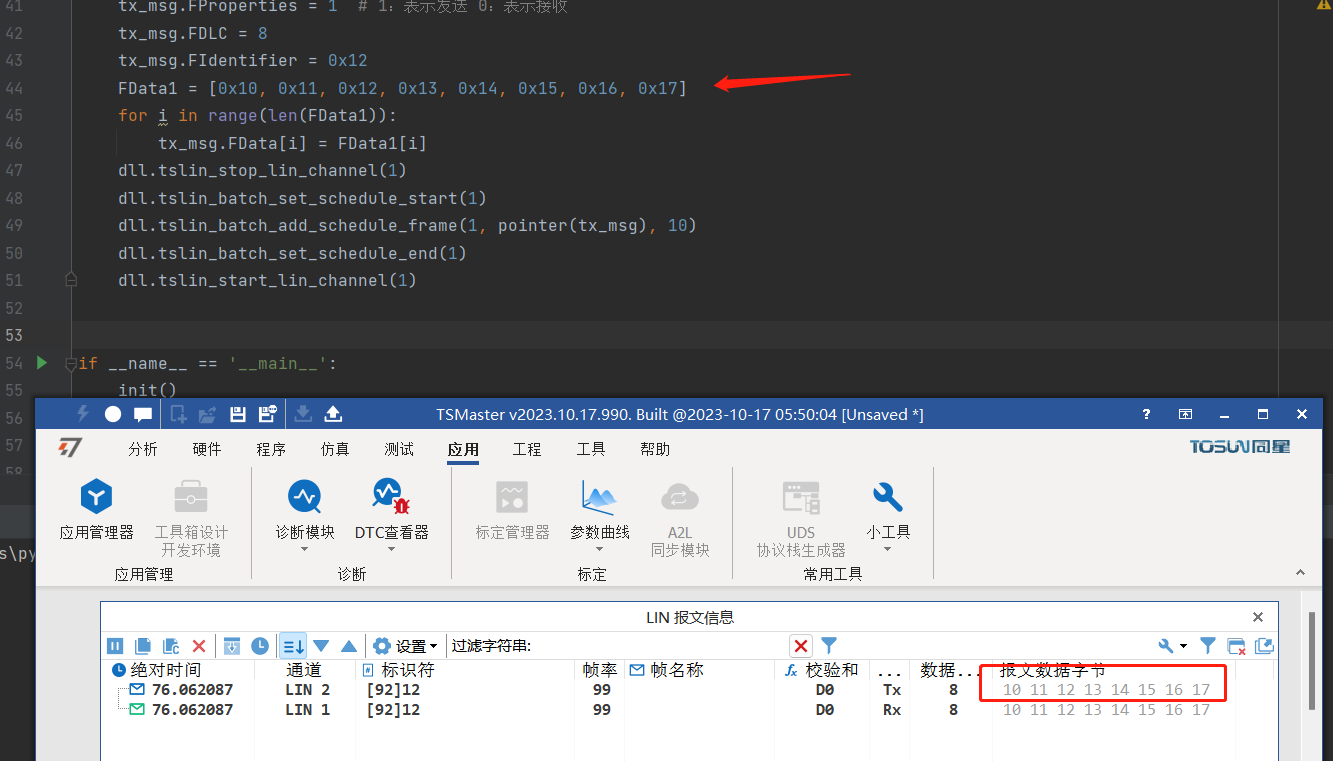Expand the 诊断模块 dropdown arrow
This screenshot has height=761, width=1333.
(x=305, y=549)
